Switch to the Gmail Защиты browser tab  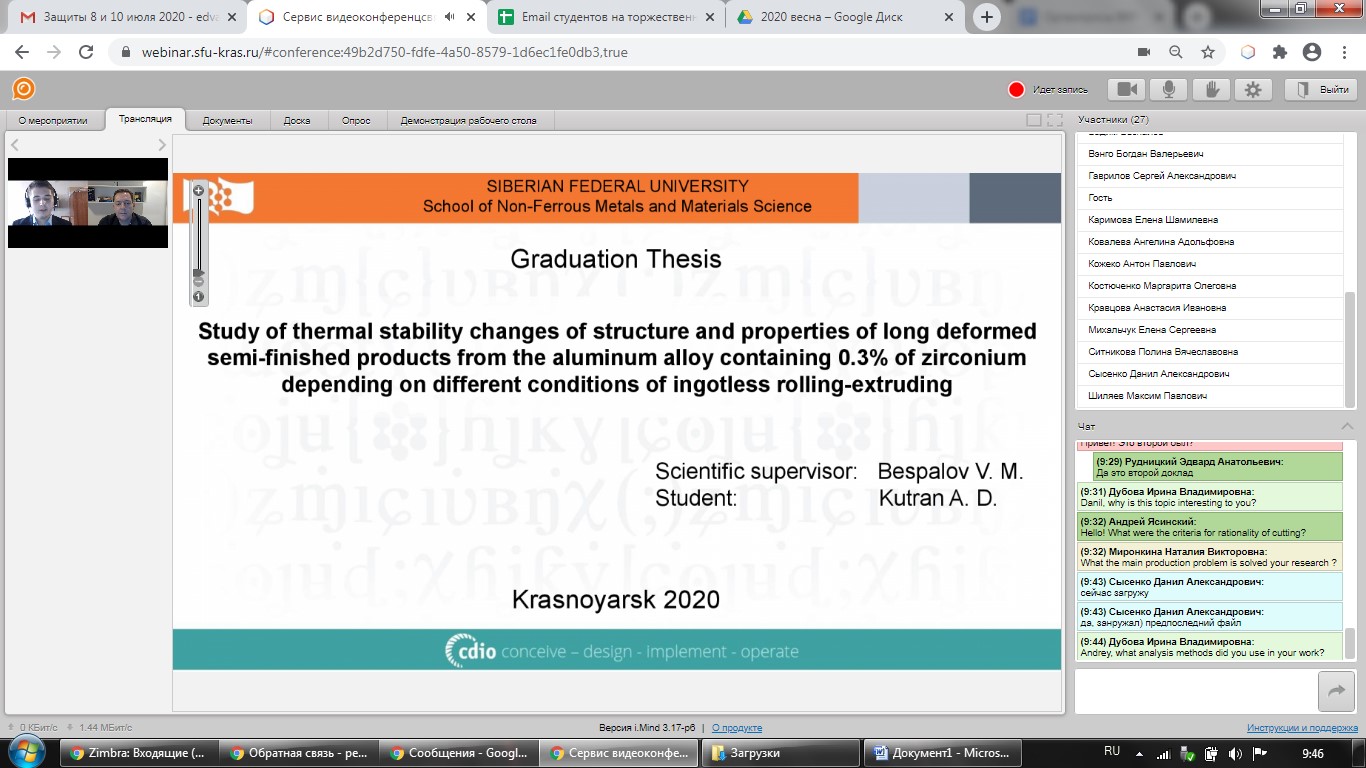126,17
